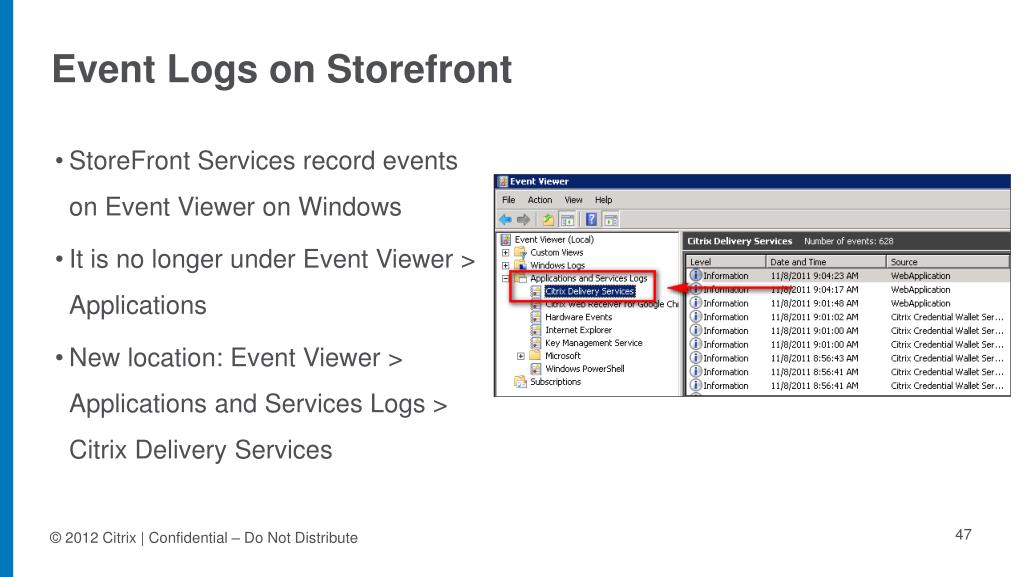Click the Windows Logs folder icon

tap(521, 266)
